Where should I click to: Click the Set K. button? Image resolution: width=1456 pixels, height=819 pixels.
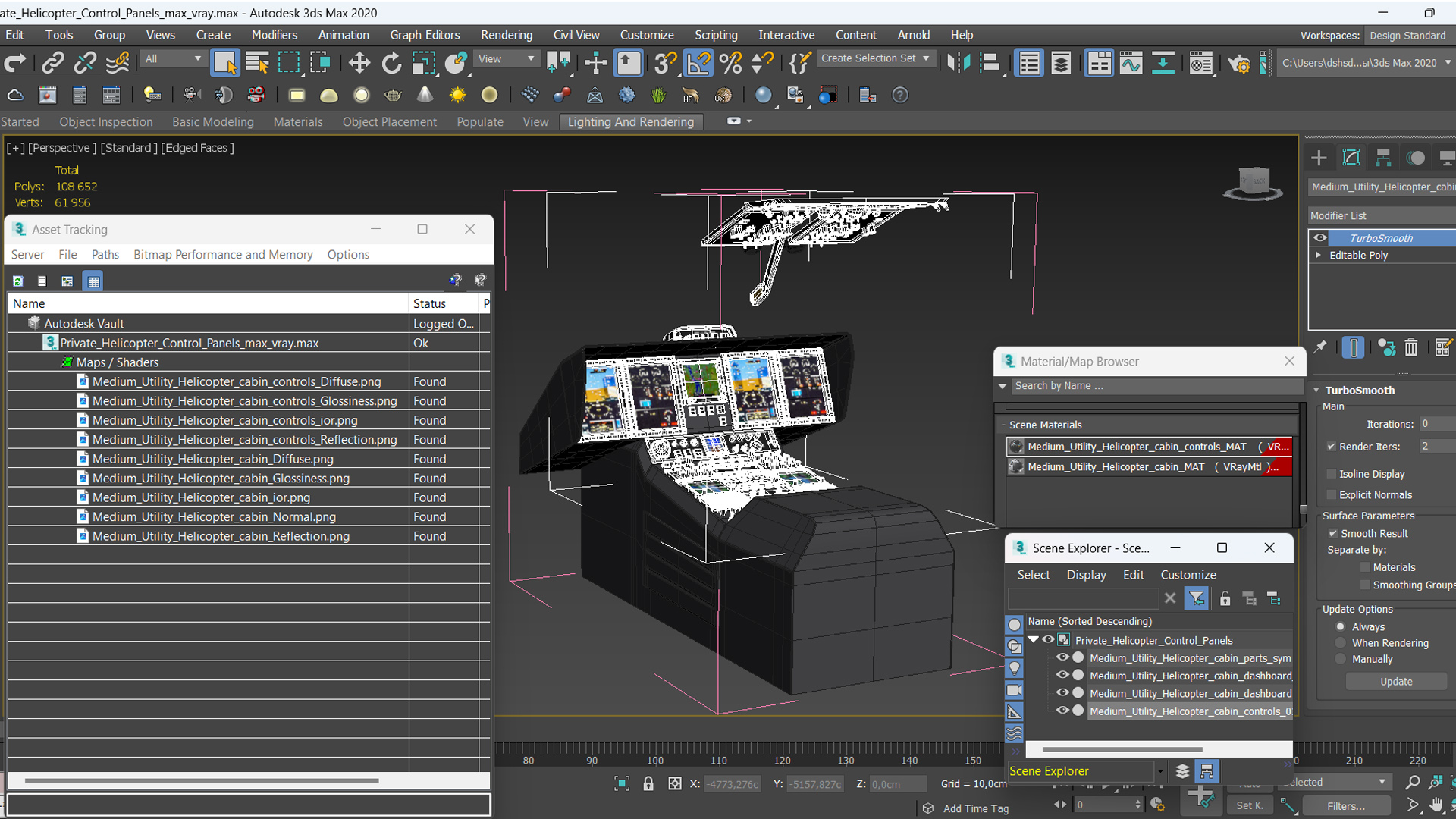point(1249,806)
